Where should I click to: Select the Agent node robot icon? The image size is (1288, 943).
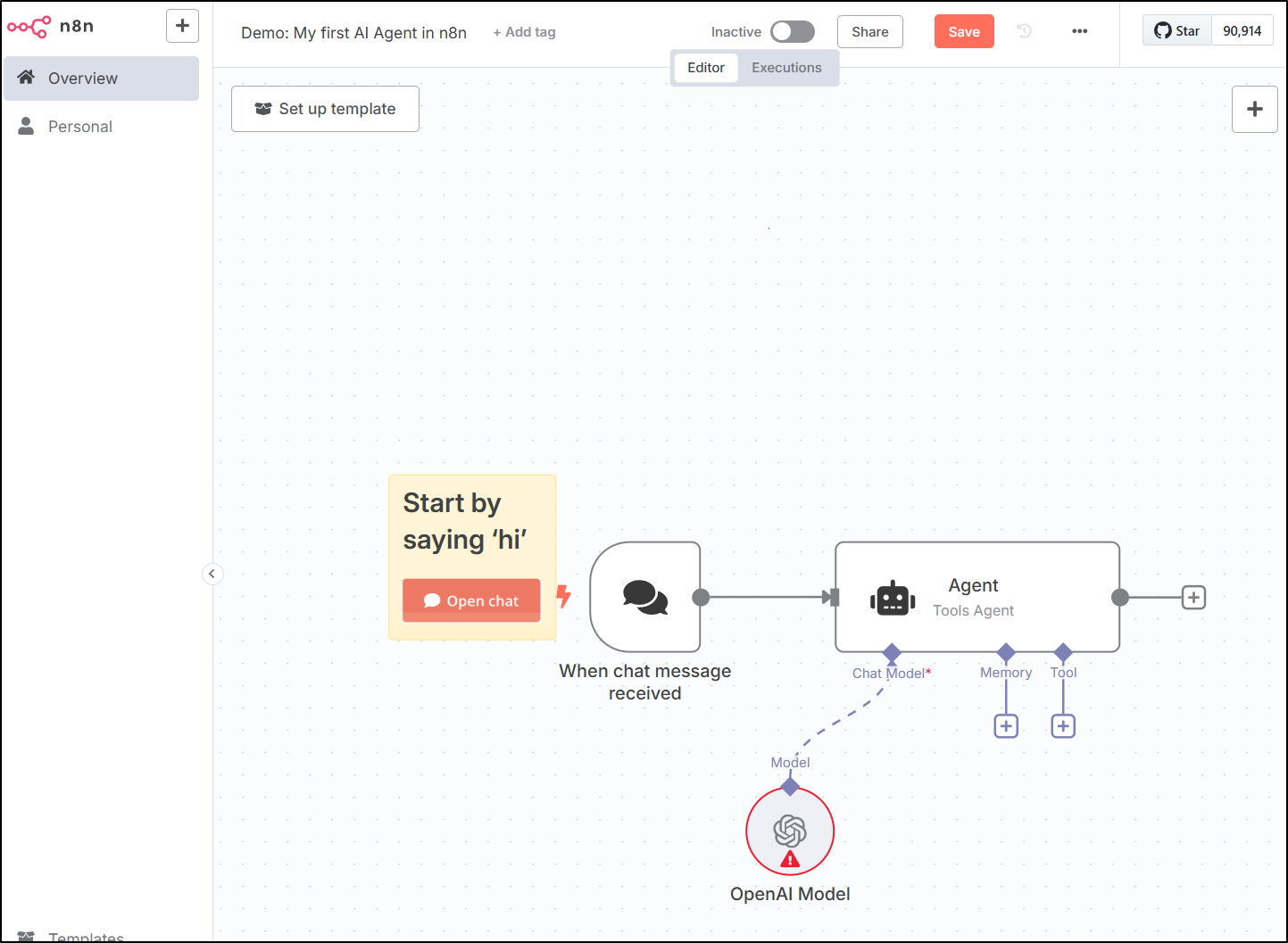tap(893, 598)
